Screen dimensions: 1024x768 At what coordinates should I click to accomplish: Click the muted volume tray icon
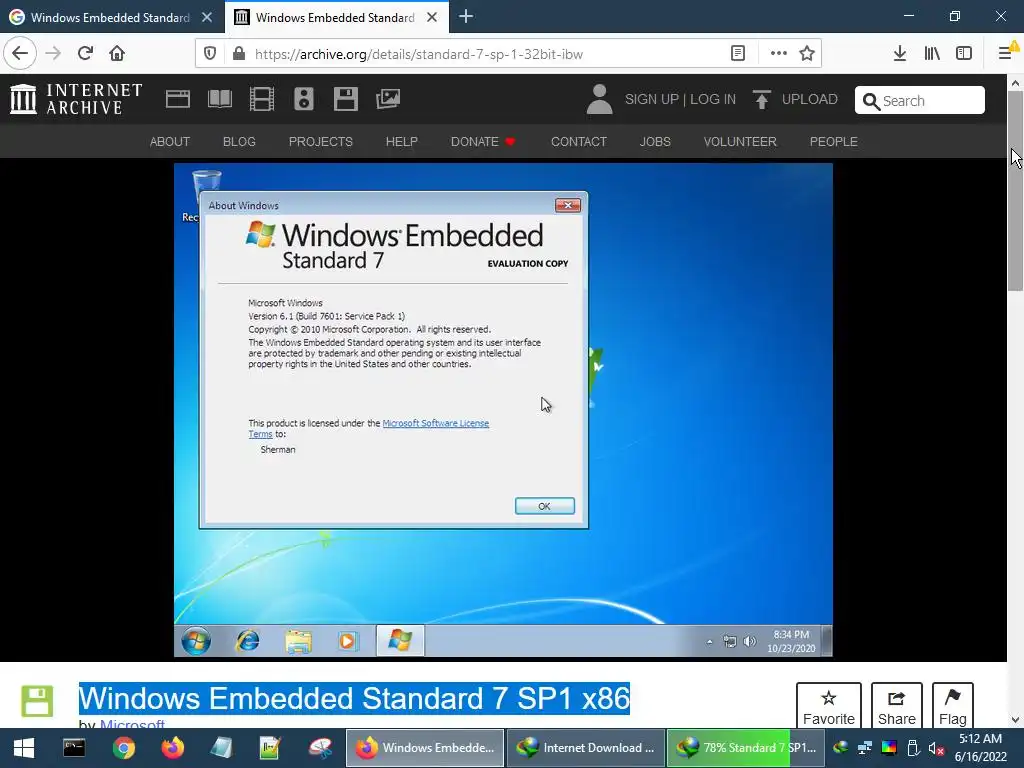coord(936,748)
